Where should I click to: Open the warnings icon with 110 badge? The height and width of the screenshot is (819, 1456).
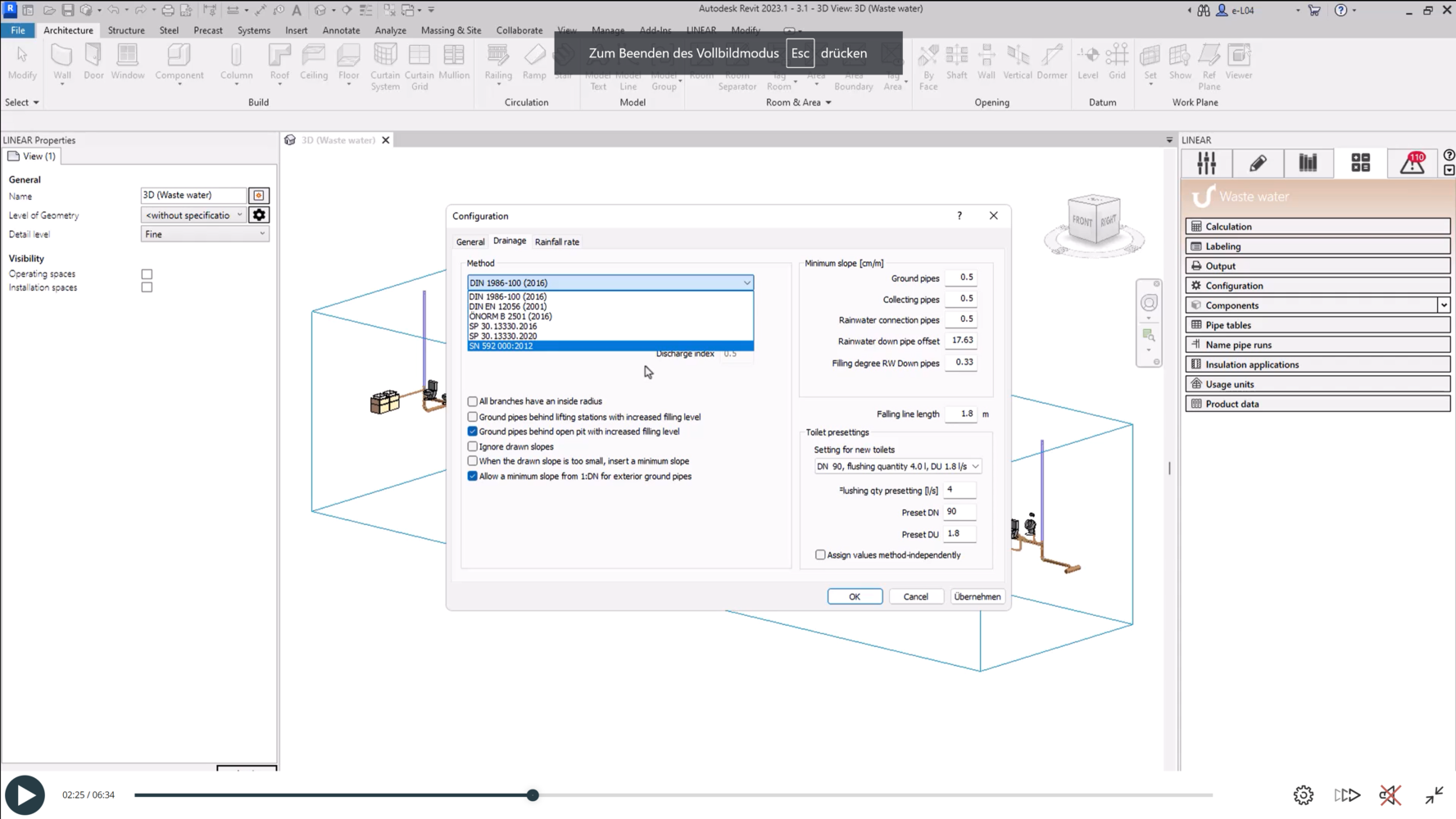coord(1412,163)
